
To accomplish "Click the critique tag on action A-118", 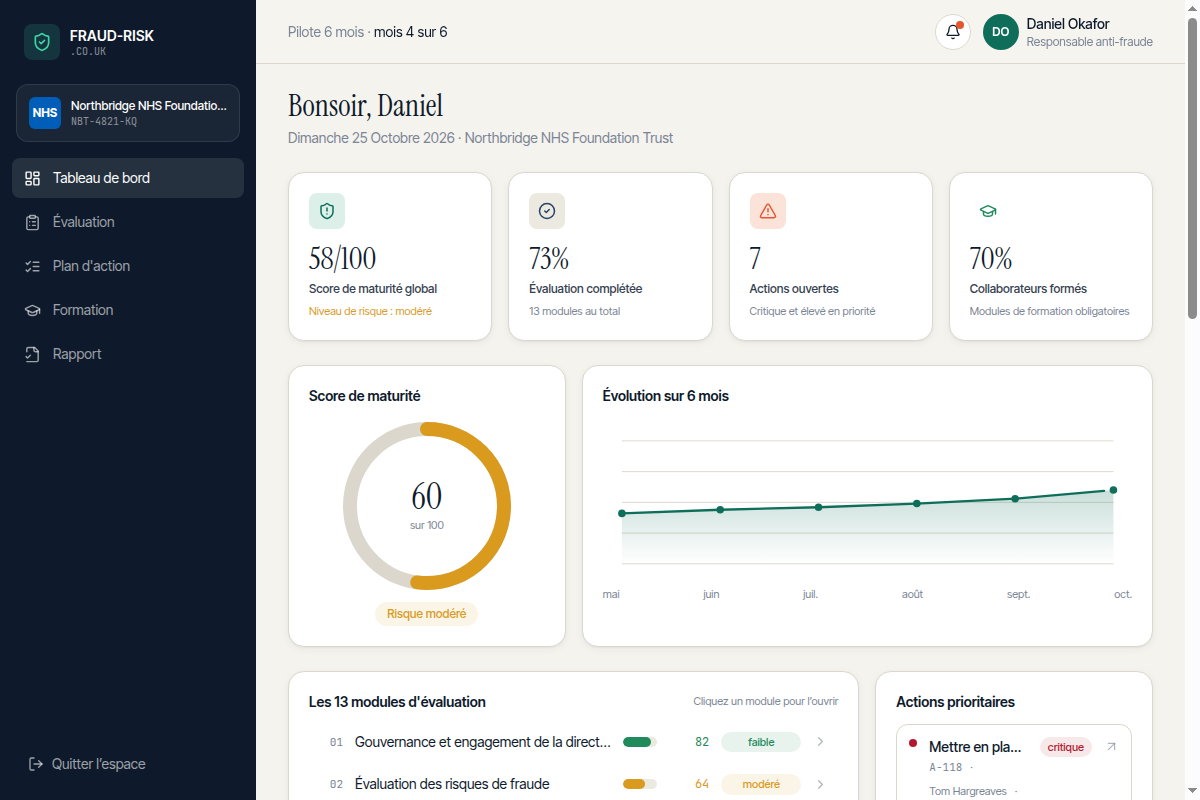I will tap(1066, 747).
